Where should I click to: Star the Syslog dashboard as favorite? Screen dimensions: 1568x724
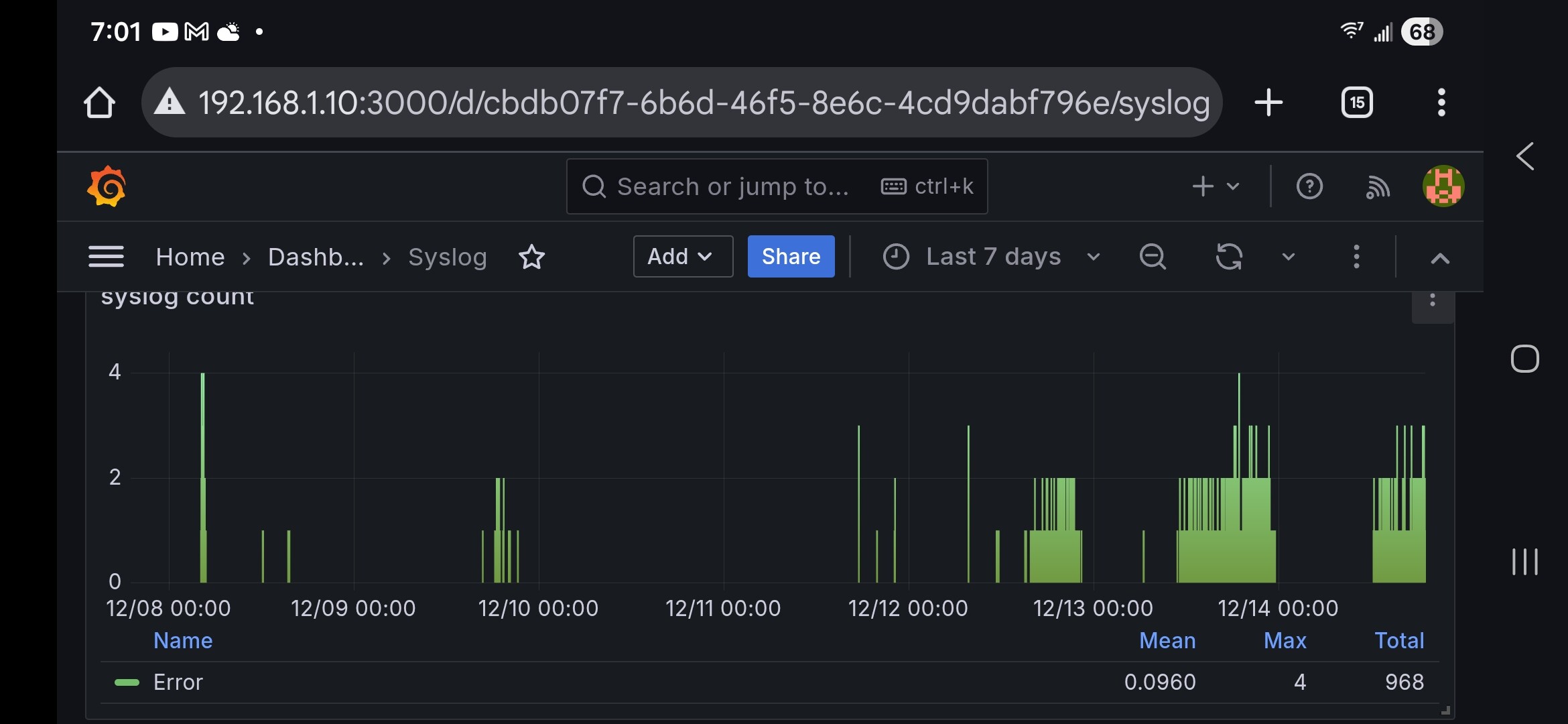click(532, 257)
